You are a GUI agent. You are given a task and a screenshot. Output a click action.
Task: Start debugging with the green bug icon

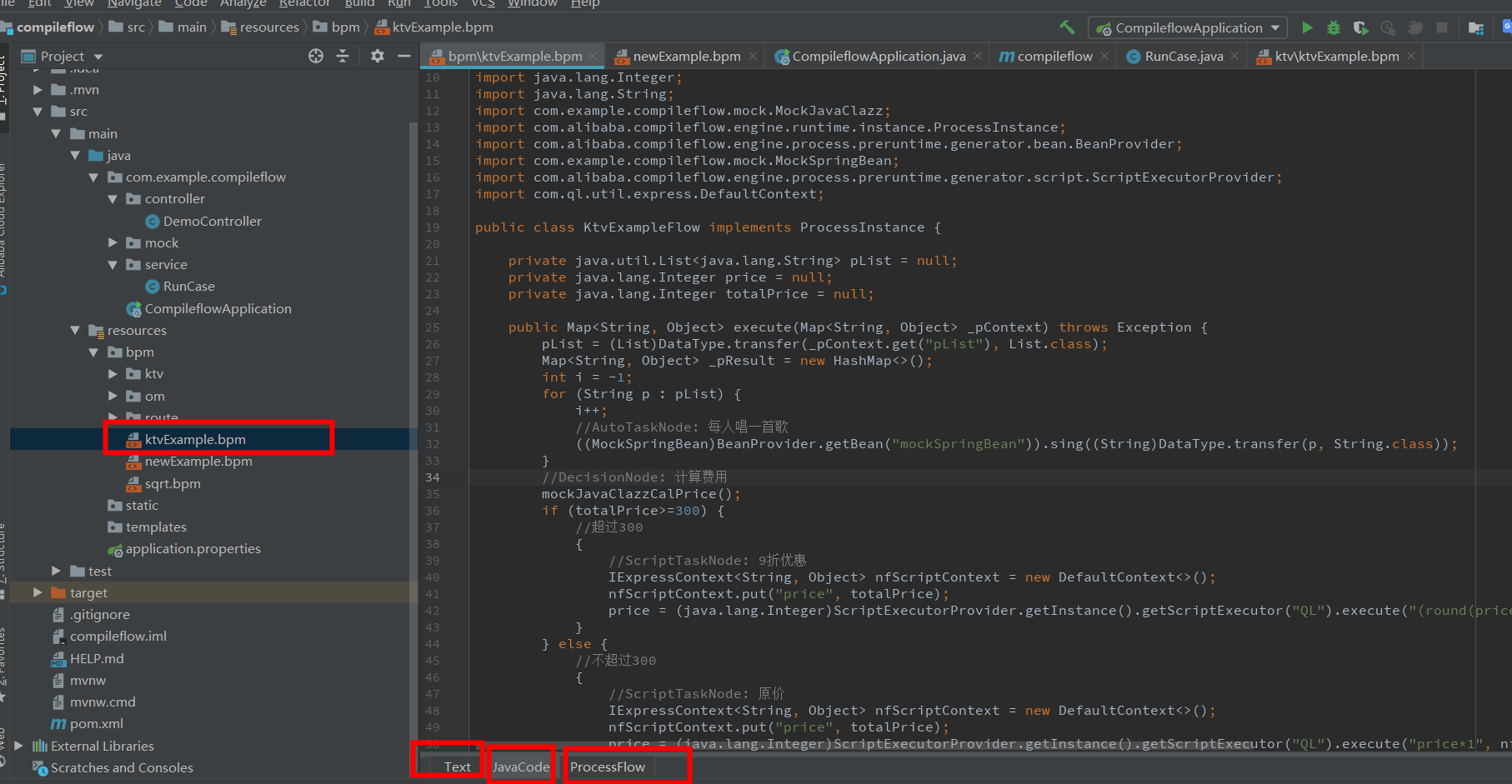[1334, 27]
